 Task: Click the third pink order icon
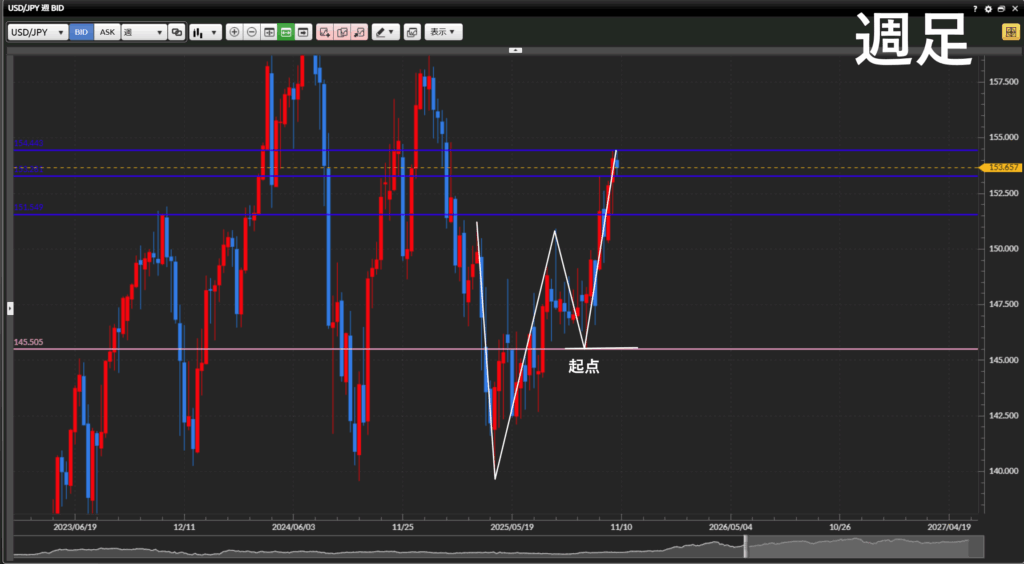[x=359, y=32]
